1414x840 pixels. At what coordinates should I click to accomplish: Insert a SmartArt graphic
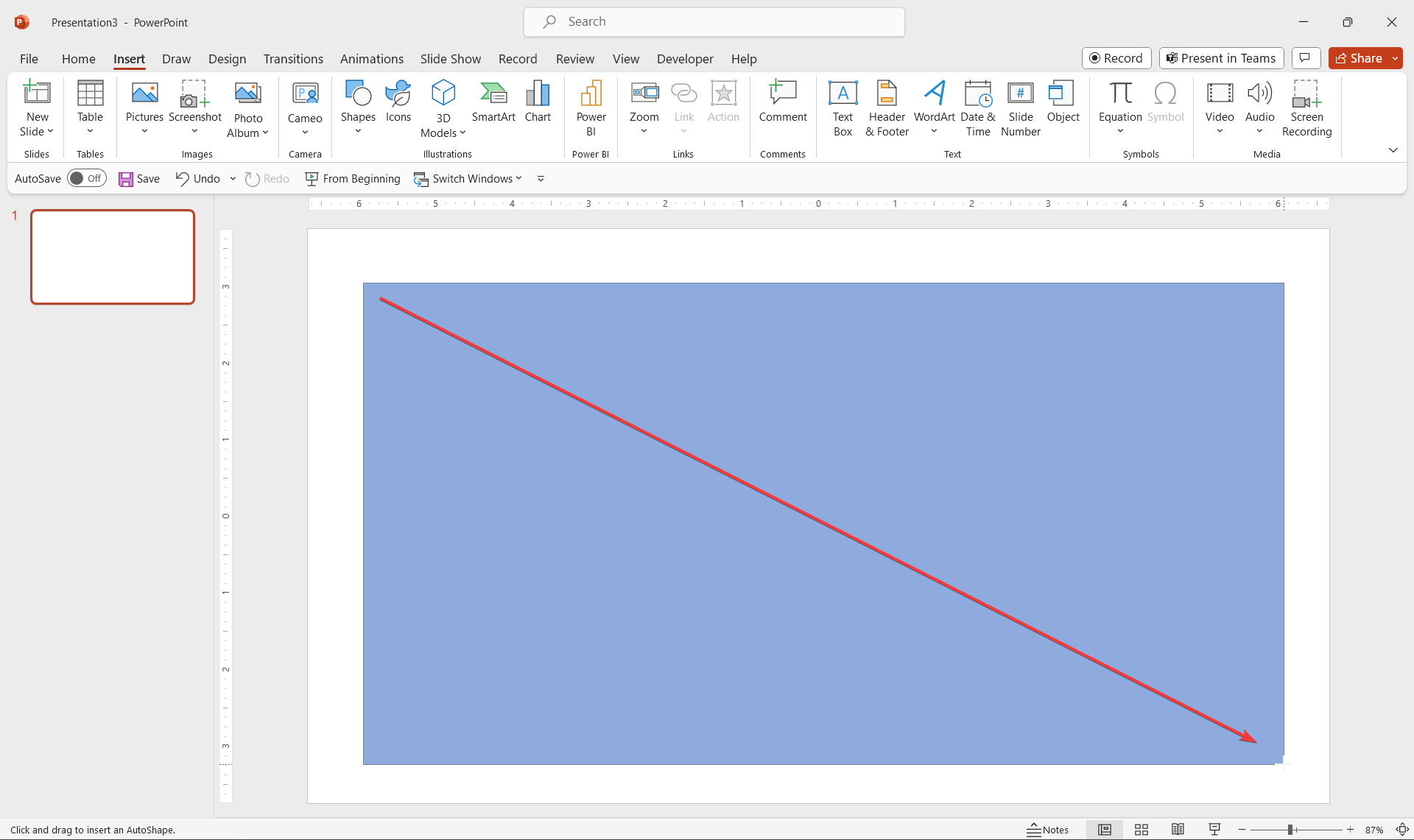(493, 102)
